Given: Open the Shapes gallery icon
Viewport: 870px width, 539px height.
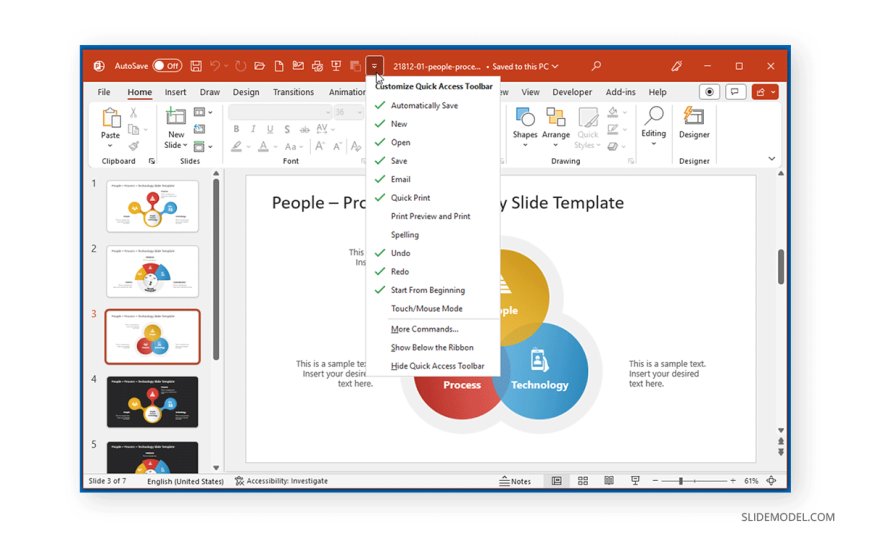Looking at the screenshot, I should (x=525, y=120).
